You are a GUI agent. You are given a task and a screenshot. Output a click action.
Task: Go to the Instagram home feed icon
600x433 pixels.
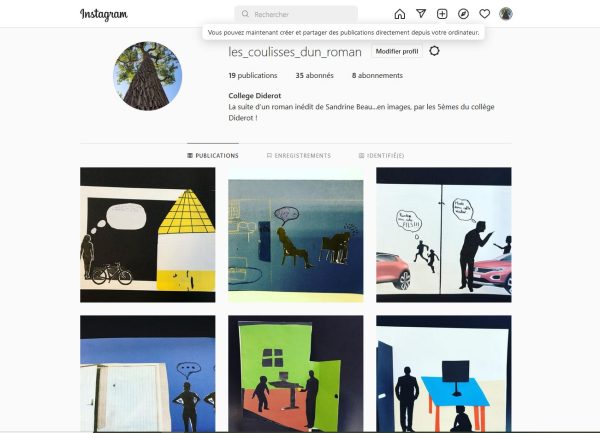399,14
